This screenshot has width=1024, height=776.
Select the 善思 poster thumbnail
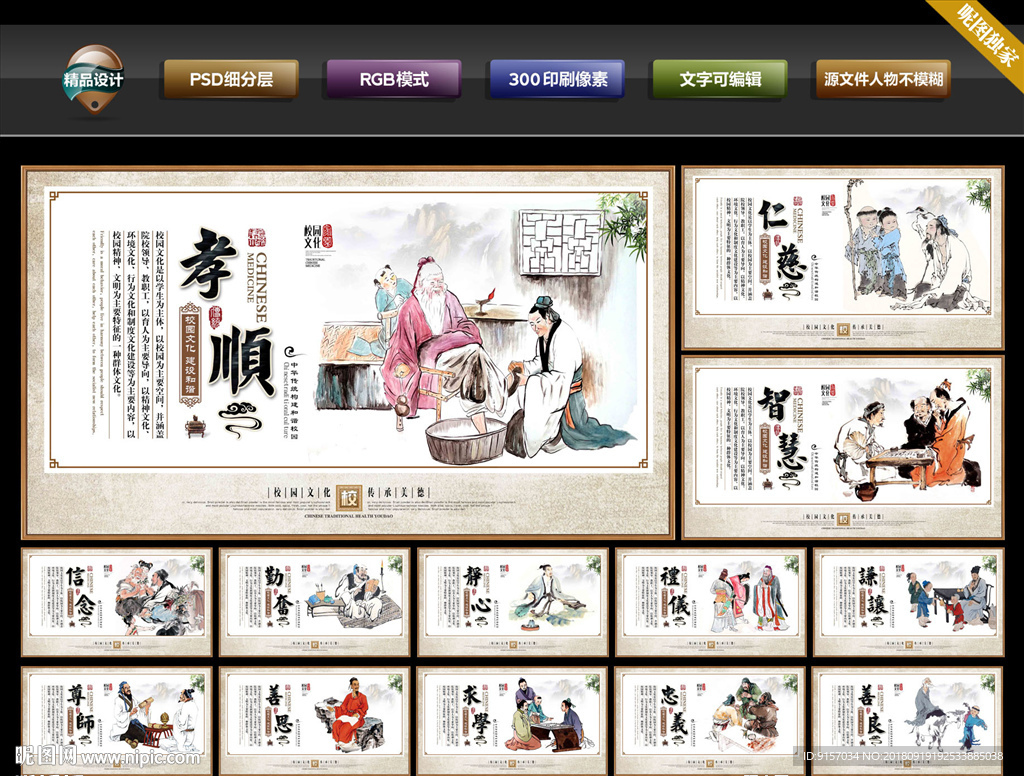pos(315,721)
